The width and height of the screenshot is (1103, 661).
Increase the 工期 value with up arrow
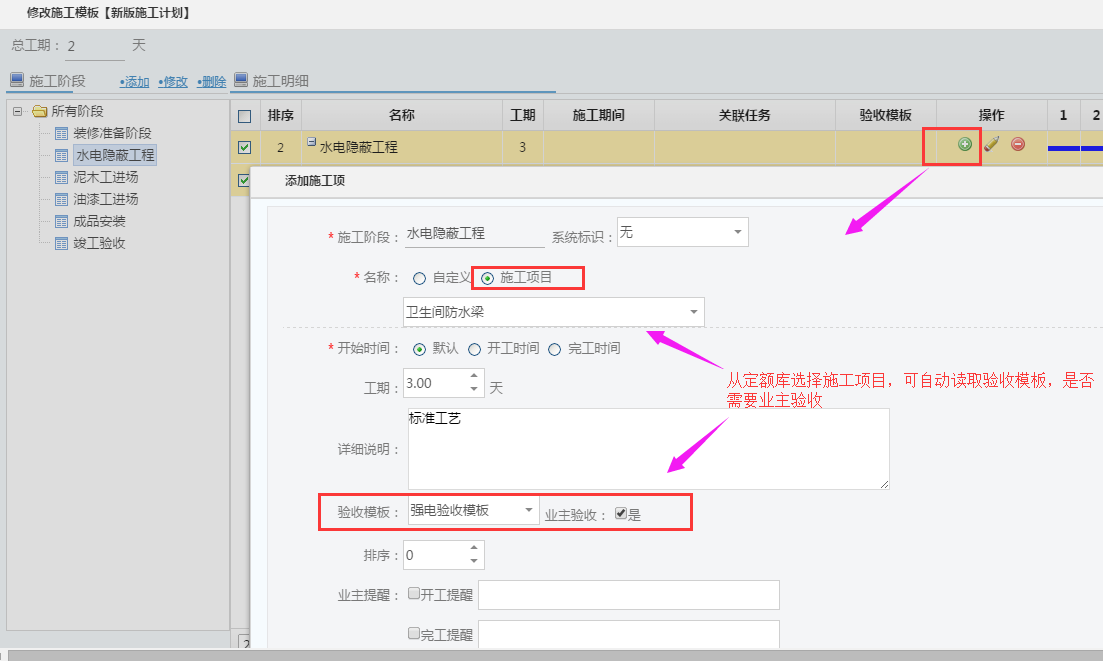pos(474,376)
